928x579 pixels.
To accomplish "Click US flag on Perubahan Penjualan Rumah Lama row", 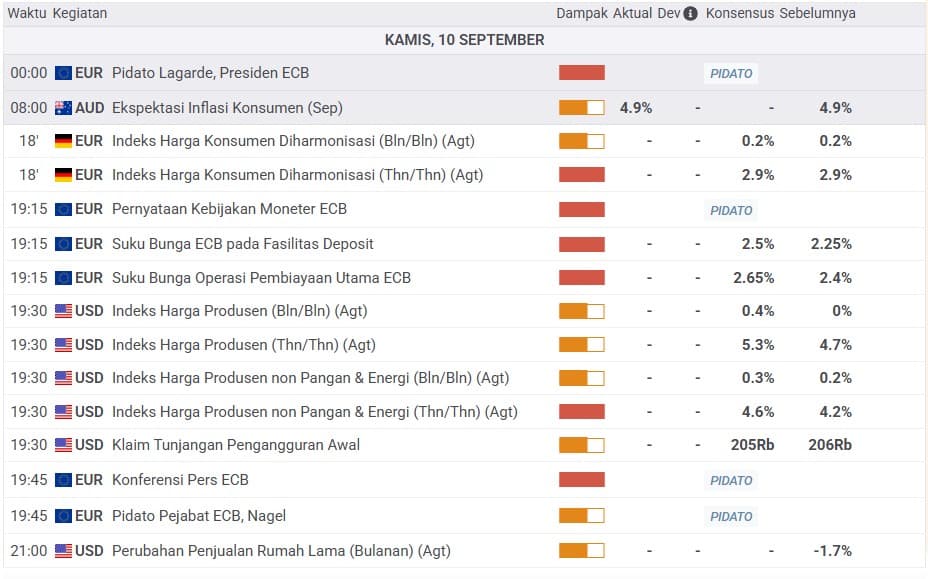I will [x=63, y=551].
